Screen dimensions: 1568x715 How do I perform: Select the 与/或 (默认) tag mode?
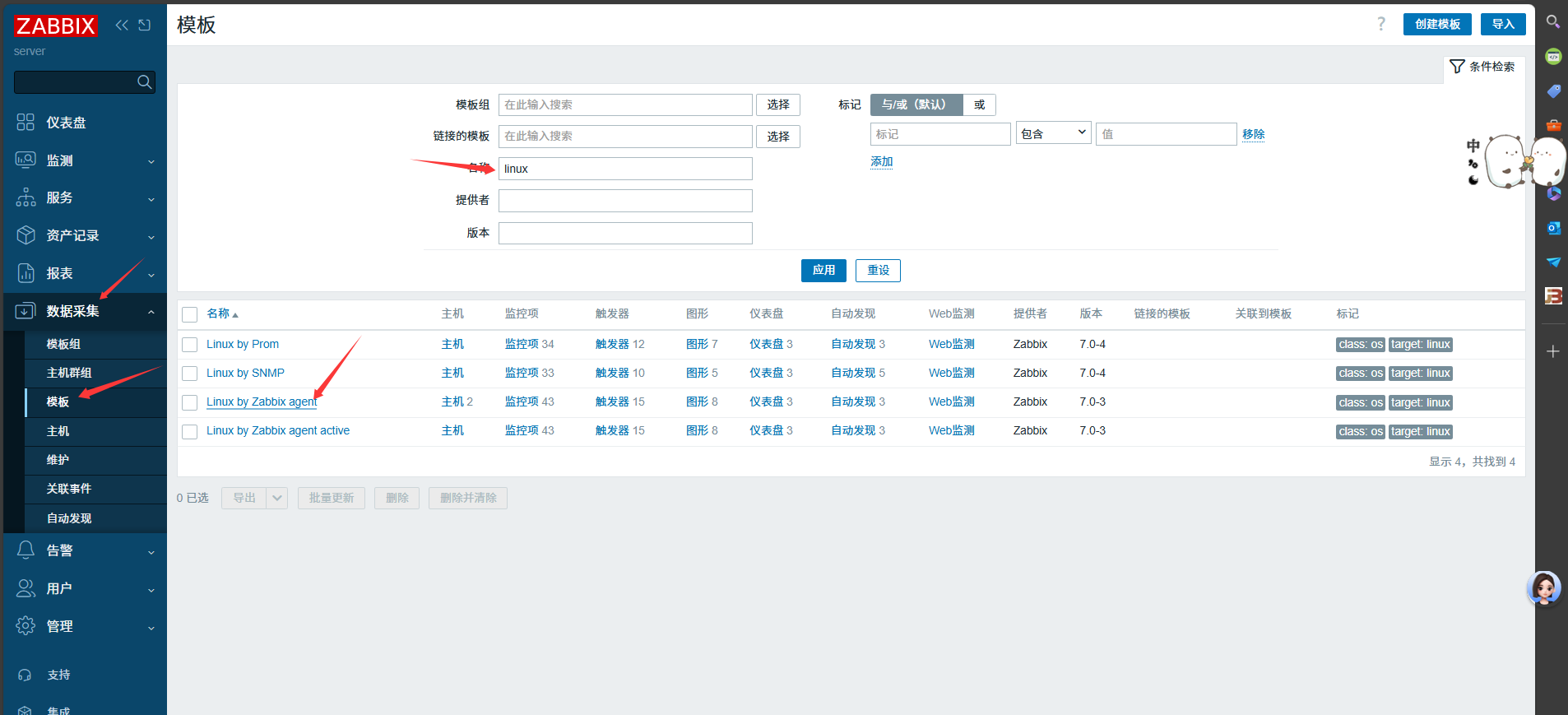[x=916, y=104]
